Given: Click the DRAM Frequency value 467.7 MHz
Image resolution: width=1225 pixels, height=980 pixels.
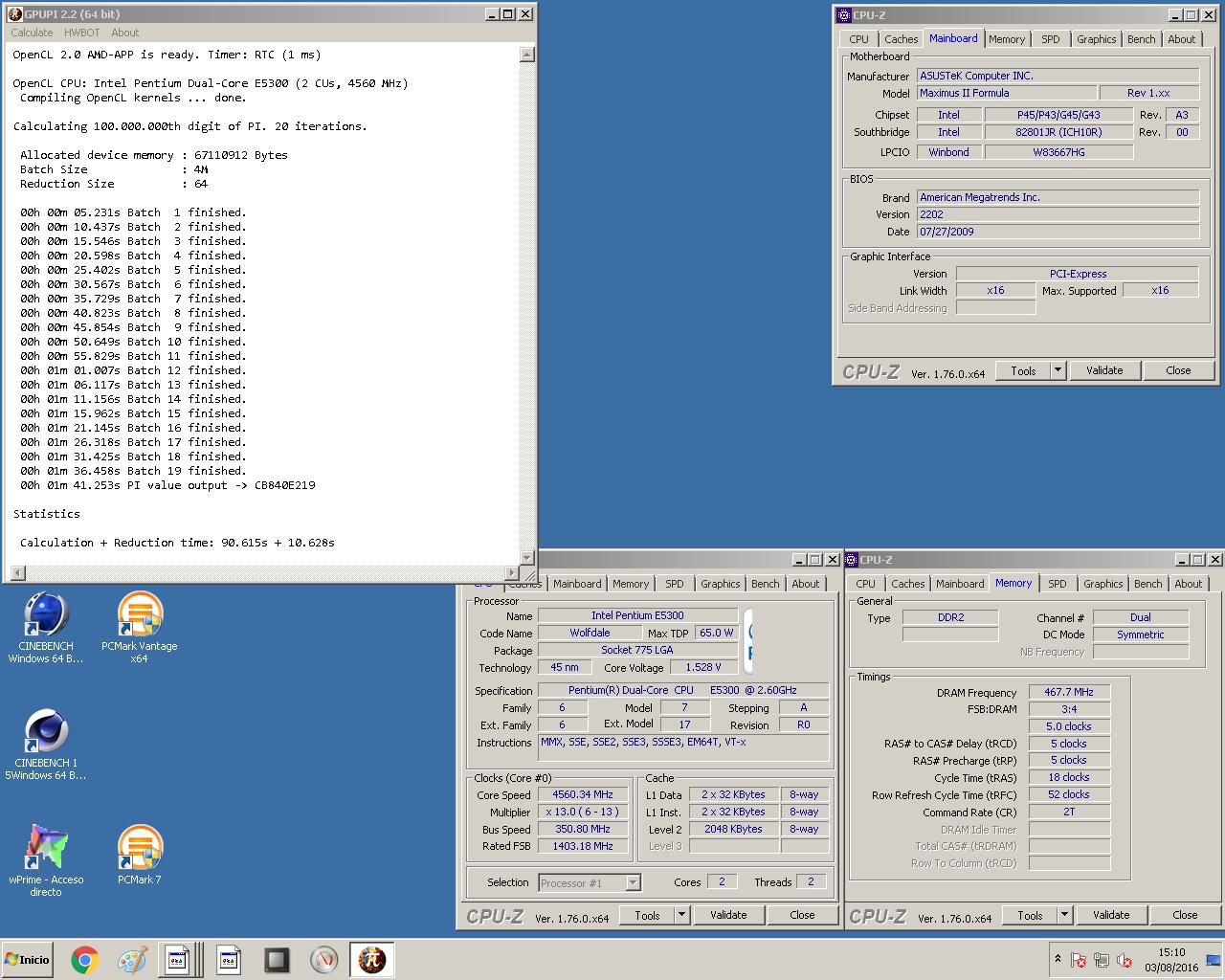Looking at the screenshot, I should [1069, 692].
